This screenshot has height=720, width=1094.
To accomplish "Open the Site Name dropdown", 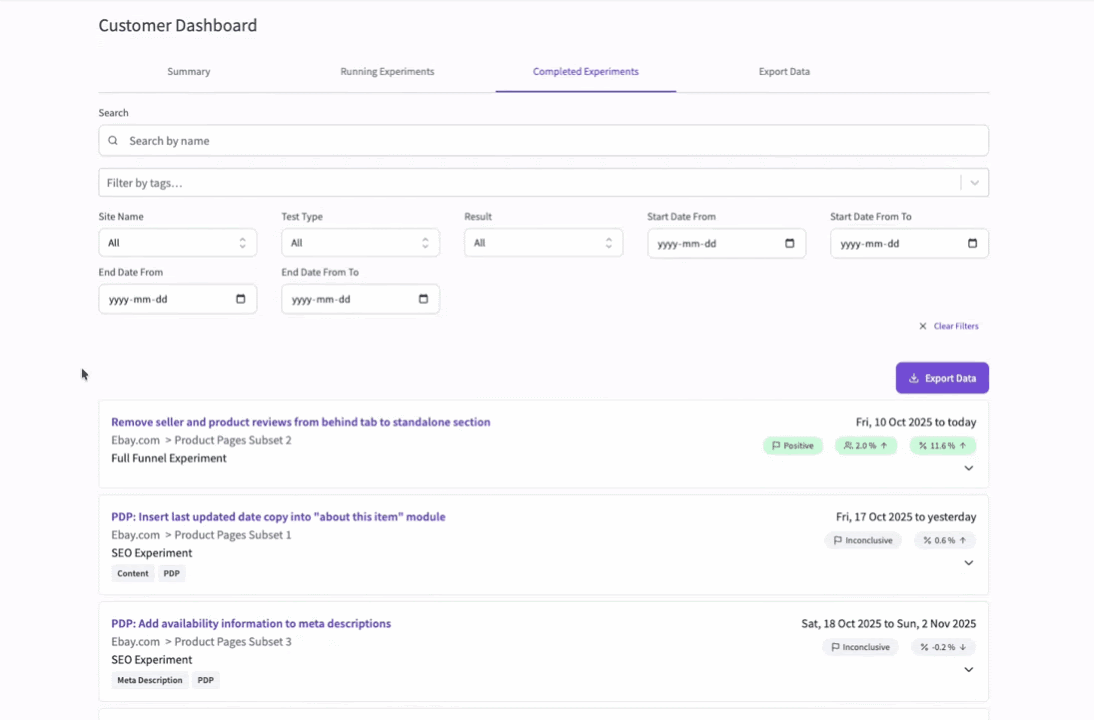I will point(177,243).
